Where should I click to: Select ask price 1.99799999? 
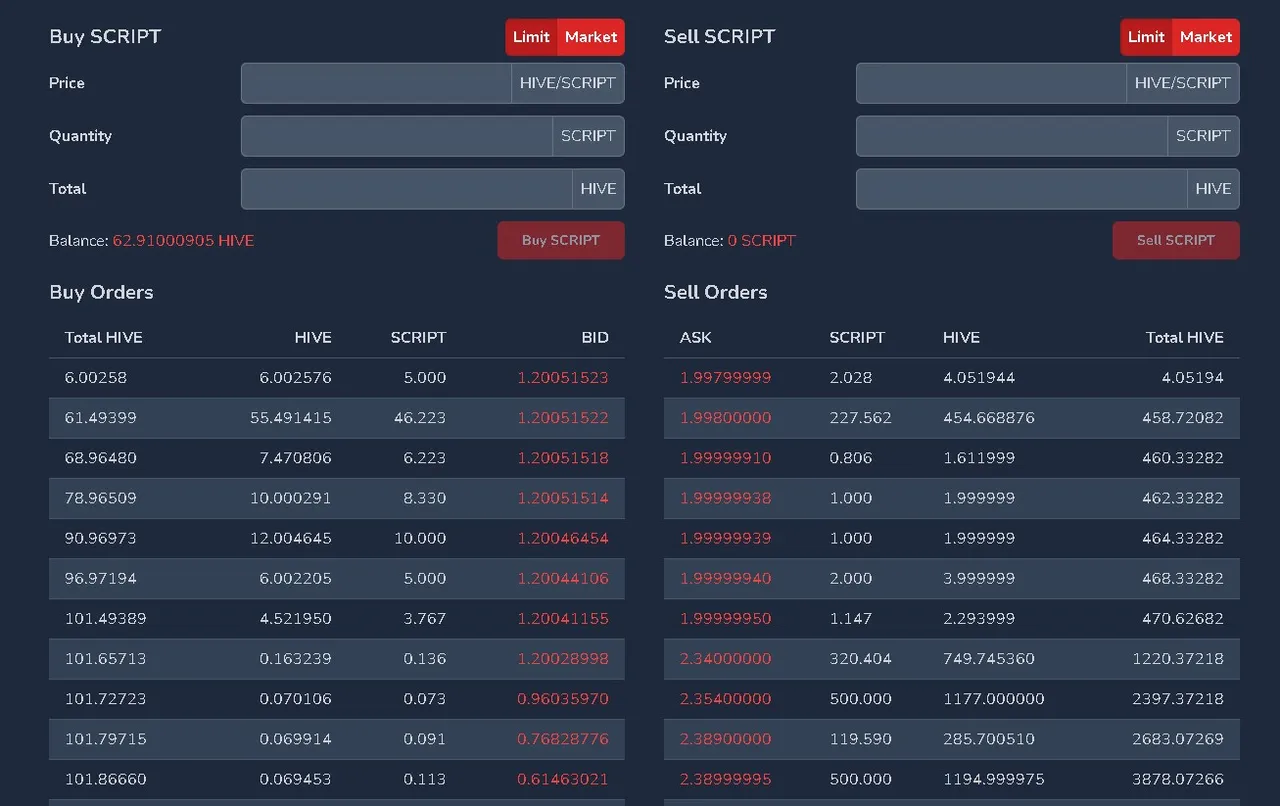click(x=726, y=378)
